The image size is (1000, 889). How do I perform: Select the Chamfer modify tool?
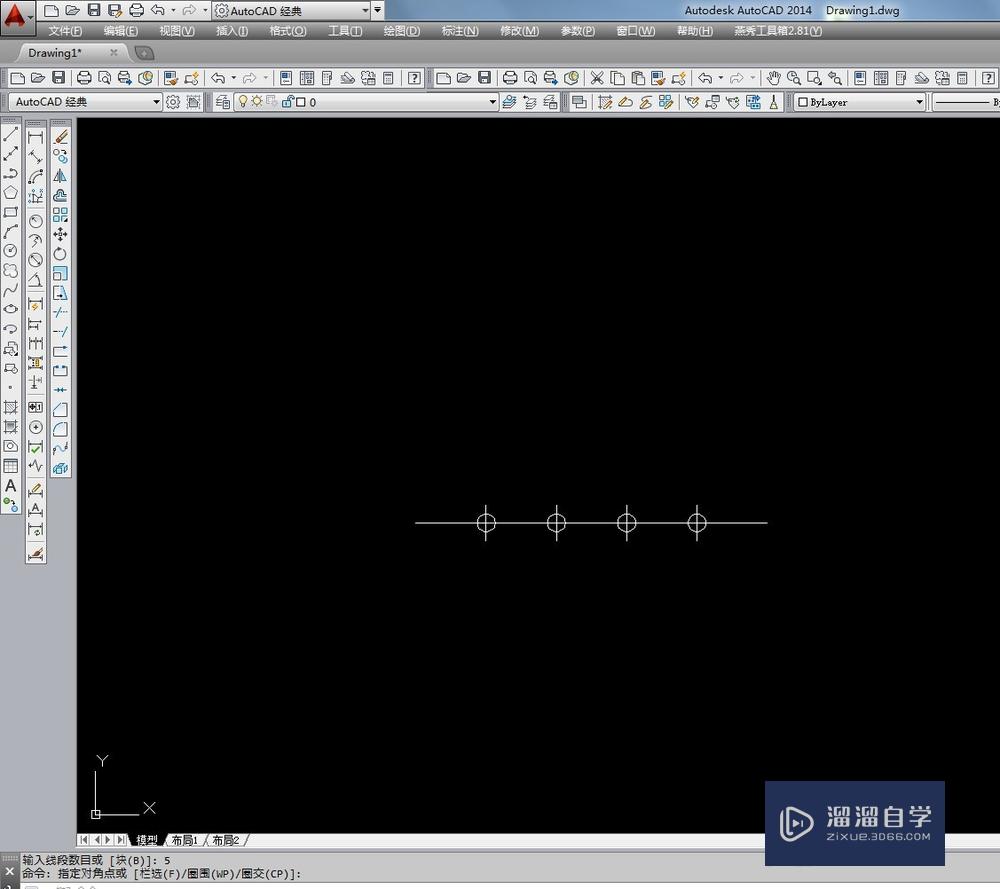click(61, 409)
